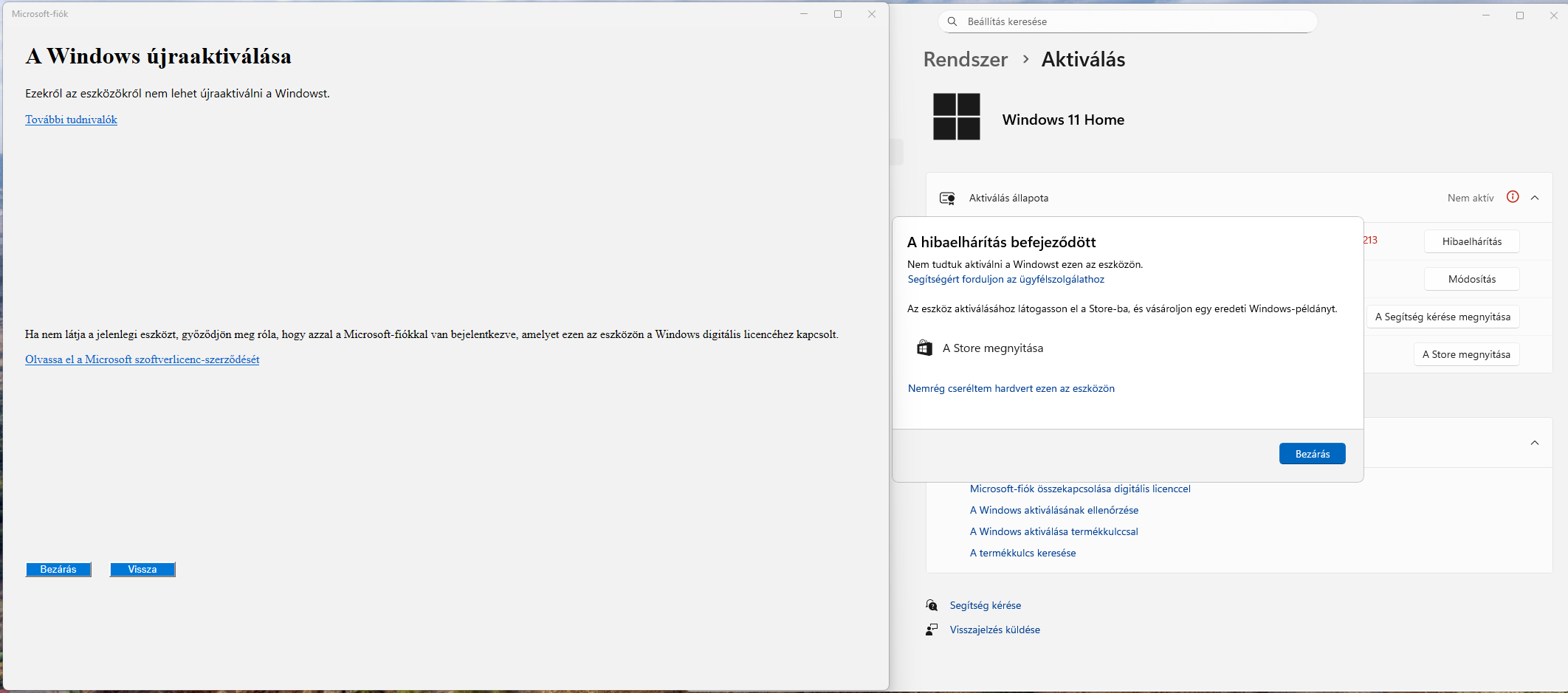Click the red activation error info icon
The width and height of the screenshot is (1568, 693).
pos(1513,197)
